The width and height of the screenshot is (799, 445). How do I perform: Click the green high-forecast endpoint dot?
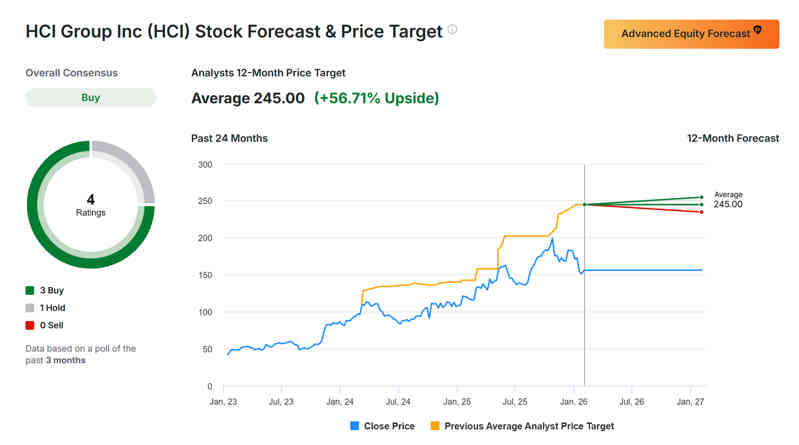[x=702, y=197]
